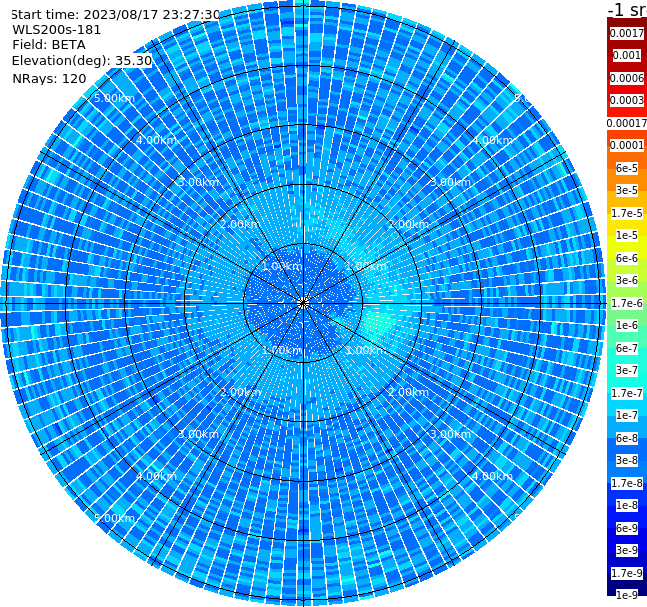Select the northwest 2.00km range label

[240, 224]
